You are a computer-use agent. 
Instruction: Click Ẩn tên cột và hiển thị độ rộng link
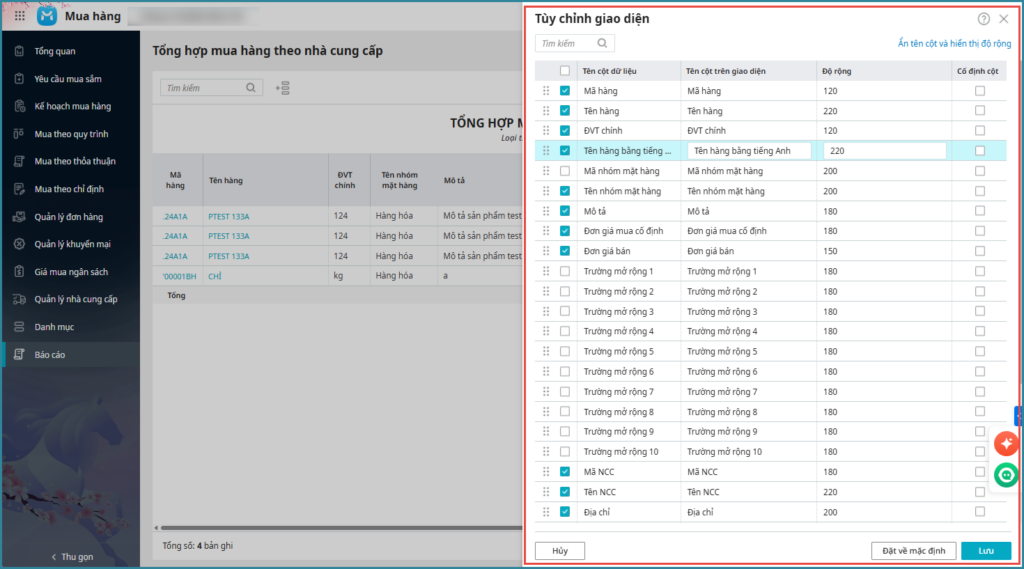954,43
